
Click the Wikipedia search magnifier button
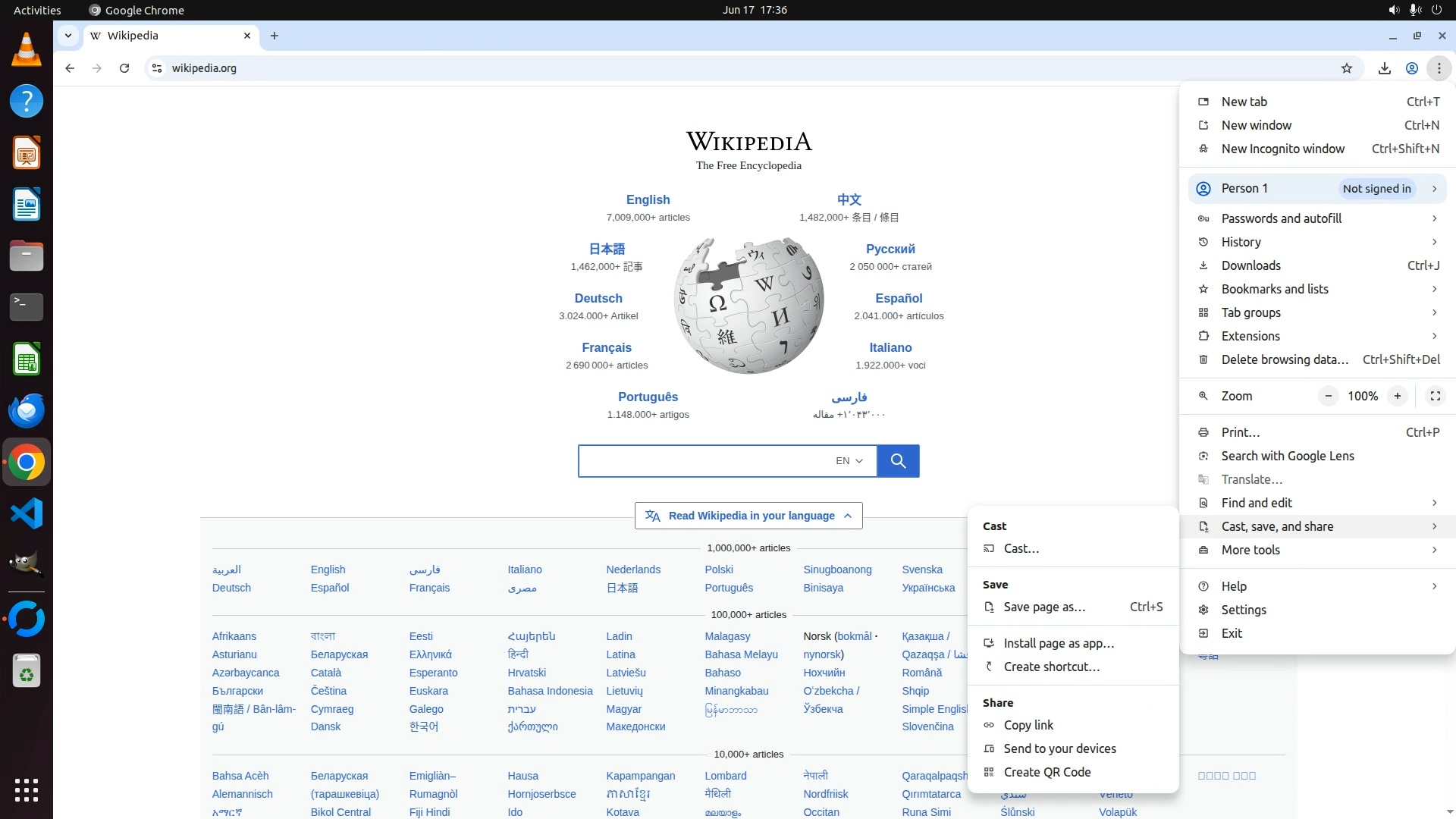[898, 461]
